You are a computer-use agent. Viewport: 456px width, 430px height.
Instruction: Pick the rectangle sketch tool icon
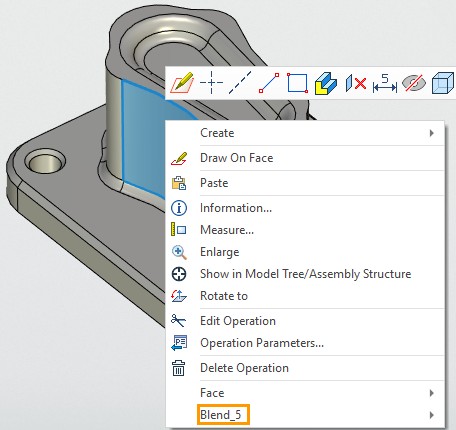(297, 83)
